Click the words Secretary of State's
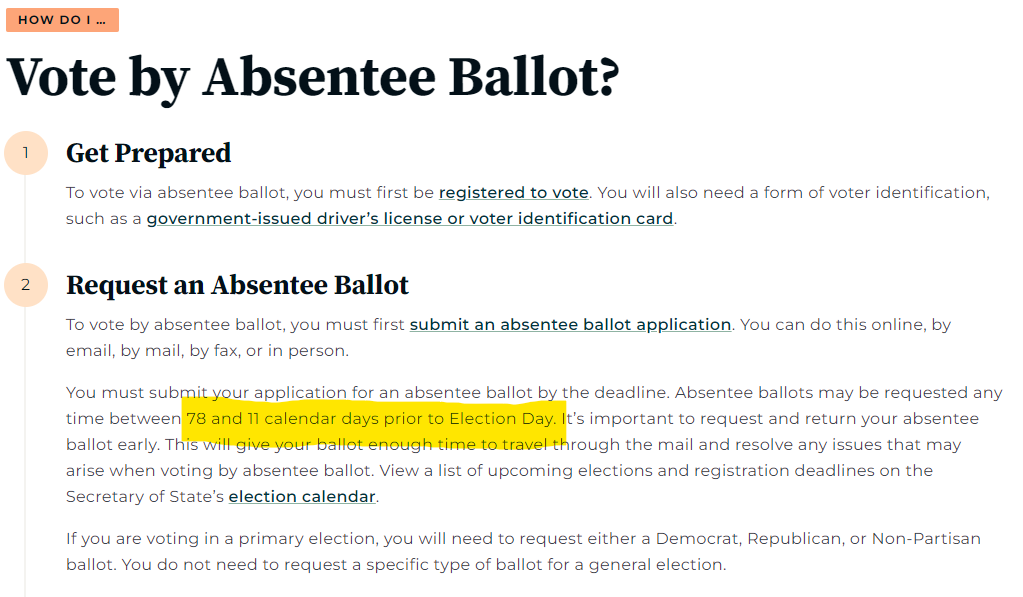 tap(145, 497)
